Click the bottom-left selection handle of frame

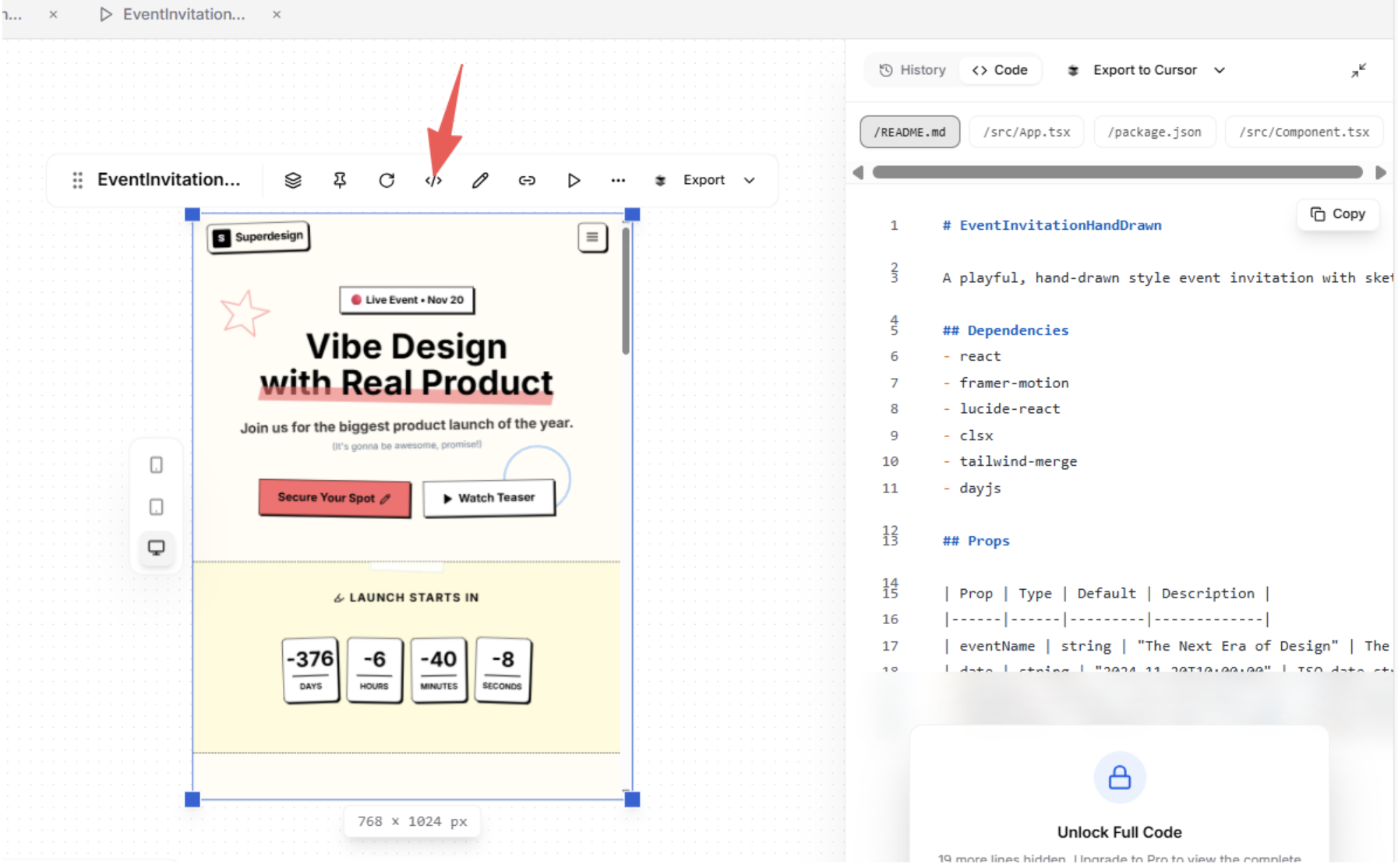pyautogui.click(x=192, y=799)
